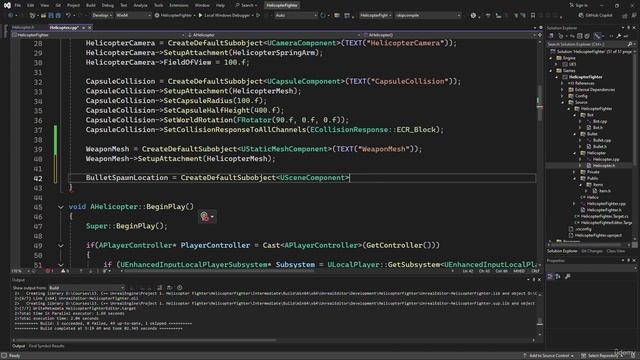Viewport: 640px width, 360px height.
Task: Collapse the if UEnhancedInputLocalPlayerSubsystem block fold
Action: coord(61,265)
